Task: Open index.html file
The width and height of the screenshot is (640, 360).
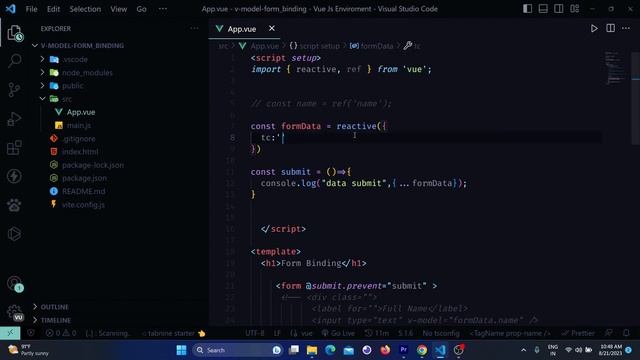Action: (80, 152)
